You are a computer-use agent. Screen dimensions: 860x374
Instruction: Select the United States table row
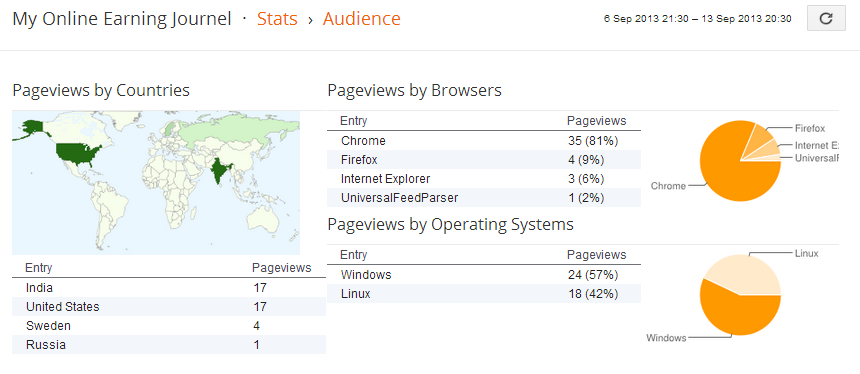point(169,307)
